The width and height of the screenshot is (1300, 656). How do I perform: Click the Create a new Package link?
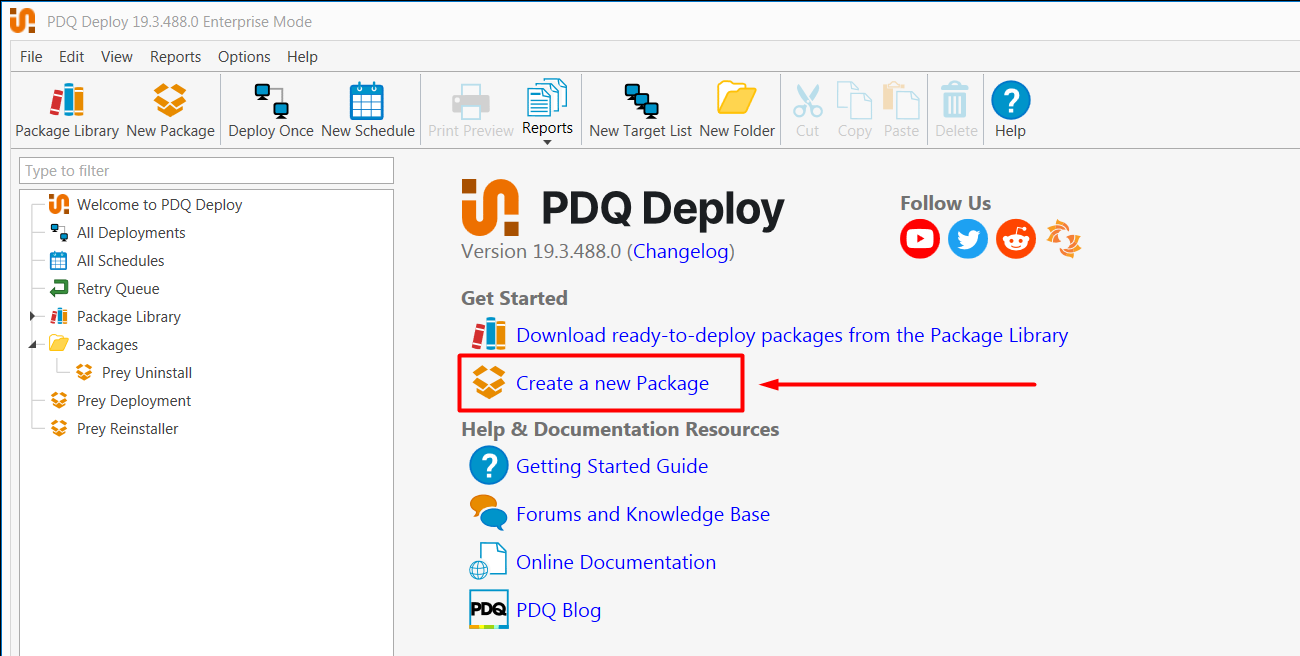[613, 383]
